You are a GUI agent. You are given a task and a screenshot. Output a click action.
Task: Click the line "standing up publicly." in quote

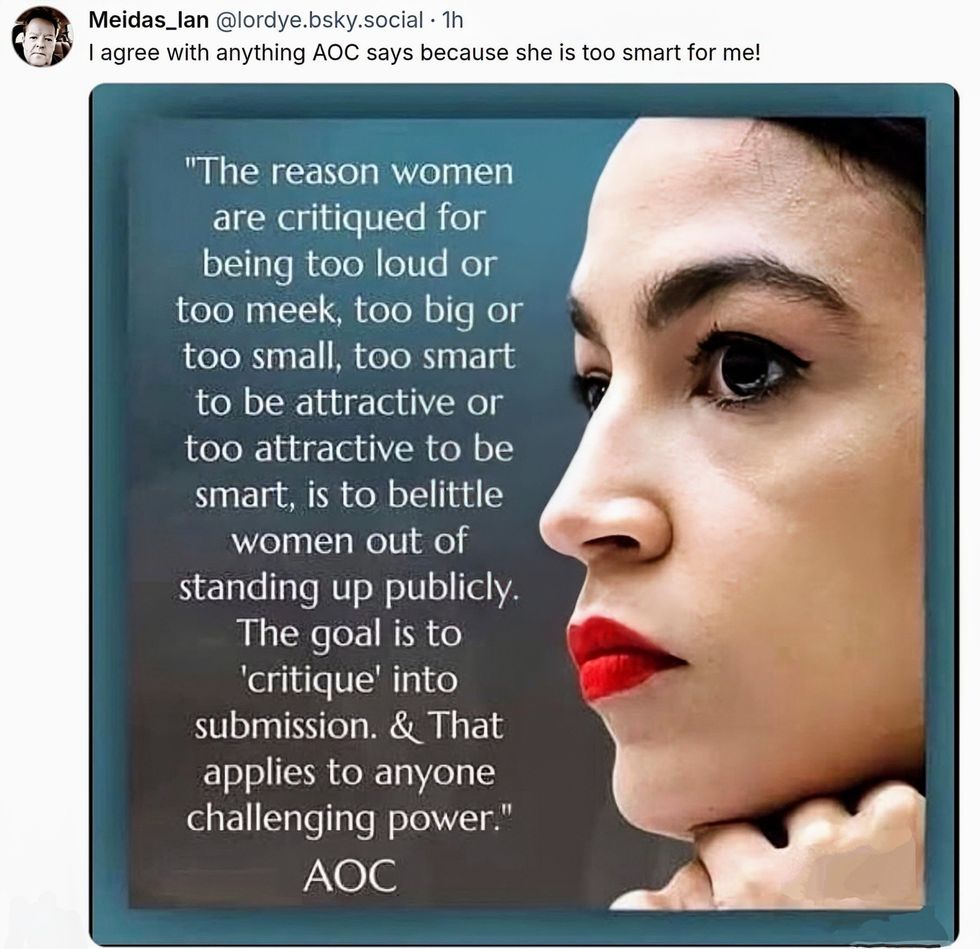click(349, 588)
